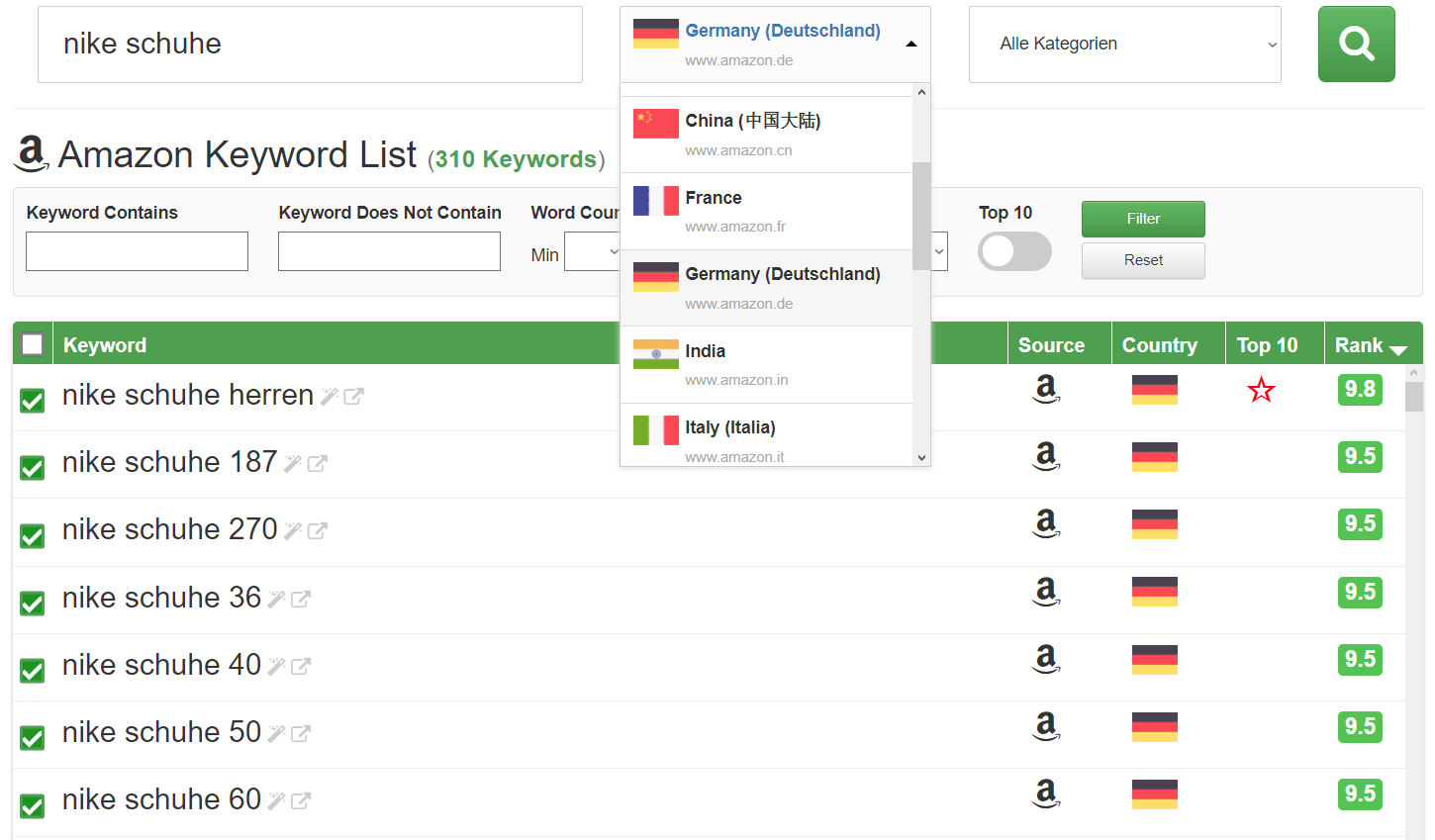The width and height of the screenshot is (1435, 840).
Task: Click the Reset button to clear filters
Action: tap(1143, 260)
